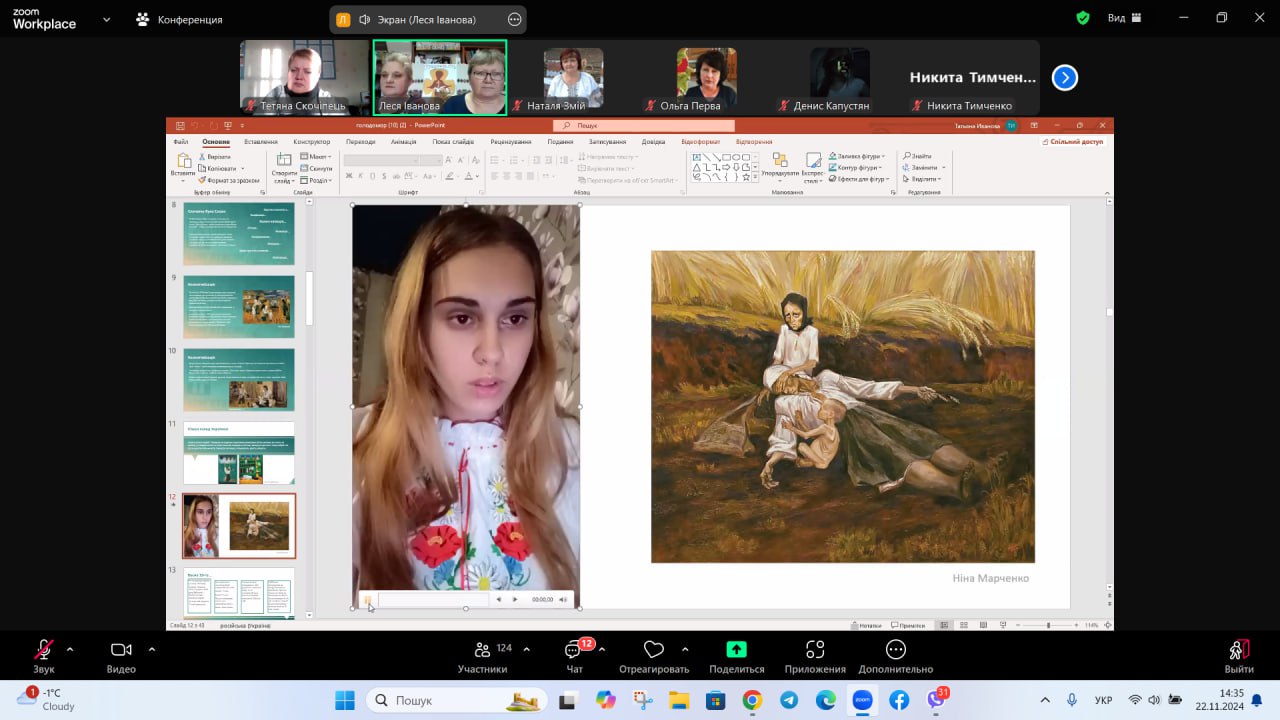Switch to the Анімація ribbon tab
The height and width of the screenshot is (720, 1280).
[404, 142]
